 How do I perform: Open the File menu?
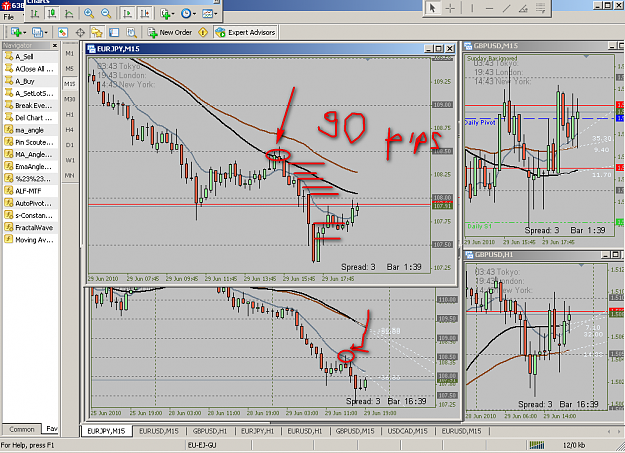[x=8, y=17]
